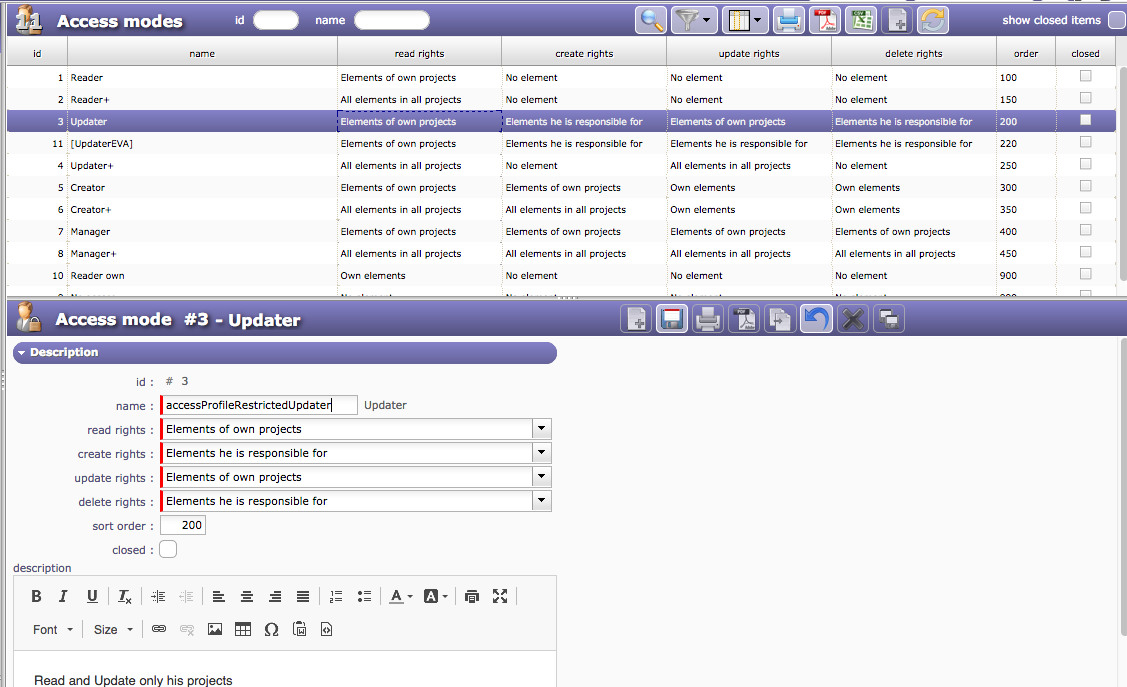Click the update rights column header
This screenshot has width=1127, height=687.
pos(748,54)
